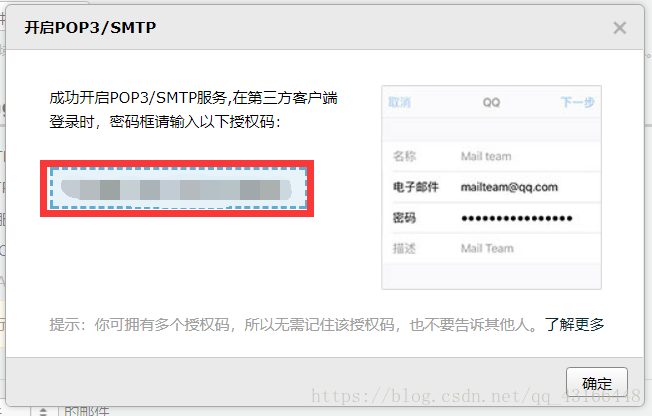
Task: Click the dotted 密码 password field
Action: tap(517, 218)
